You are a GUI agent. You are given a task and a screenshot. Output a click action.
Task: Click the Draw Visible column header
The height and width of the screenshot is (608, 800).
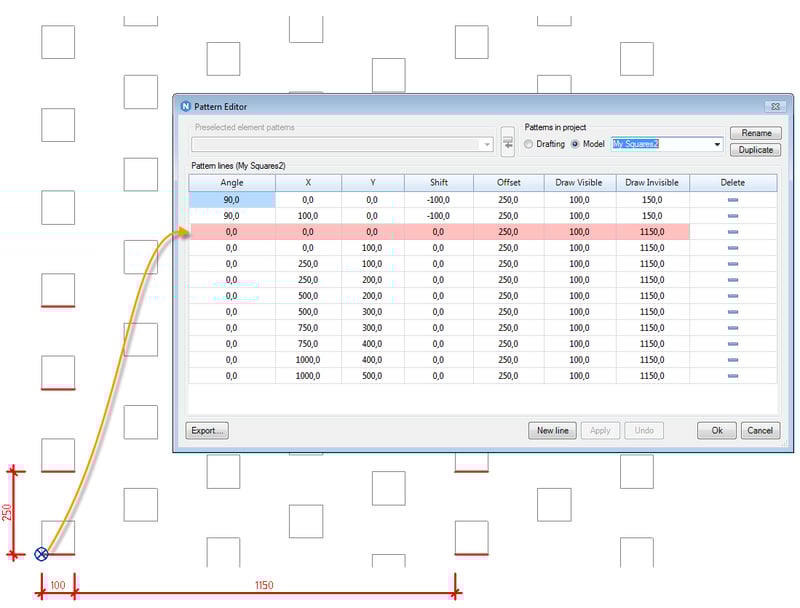580,183
